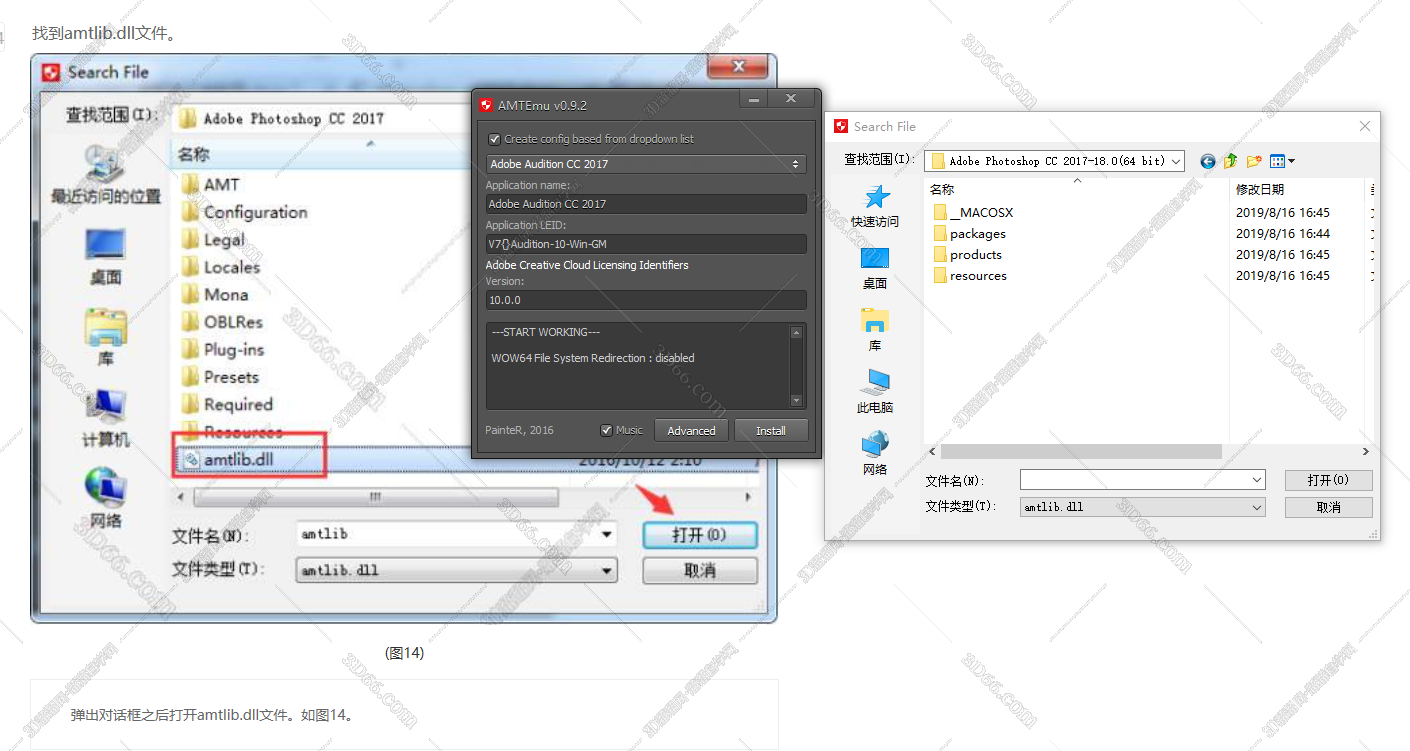Open 文件名 dropdown arrow in left dialog
1410x751 pixels.
tap(606, 535)
